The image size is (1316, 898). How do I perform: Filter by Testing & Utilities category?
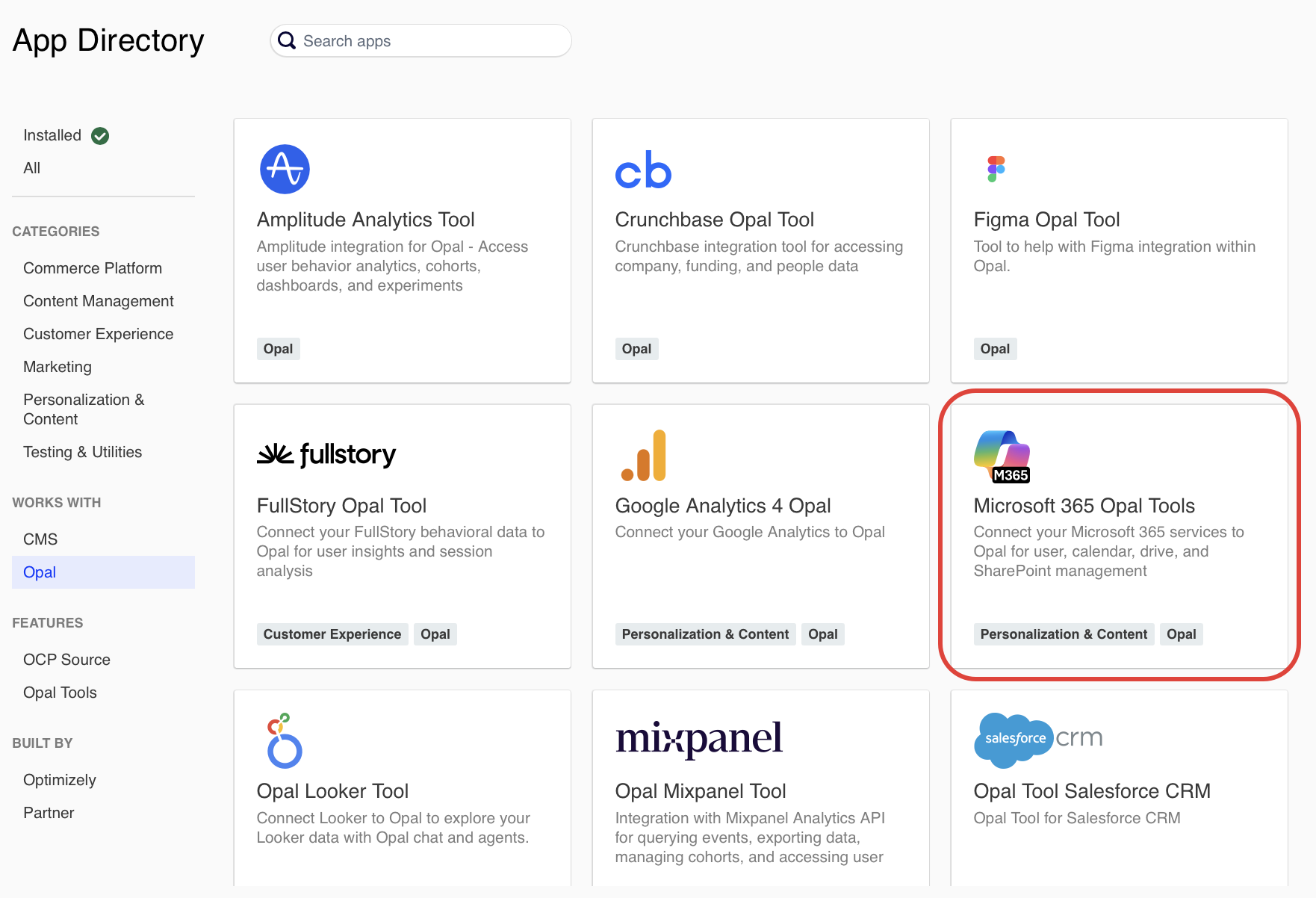(x=82, y=452)
